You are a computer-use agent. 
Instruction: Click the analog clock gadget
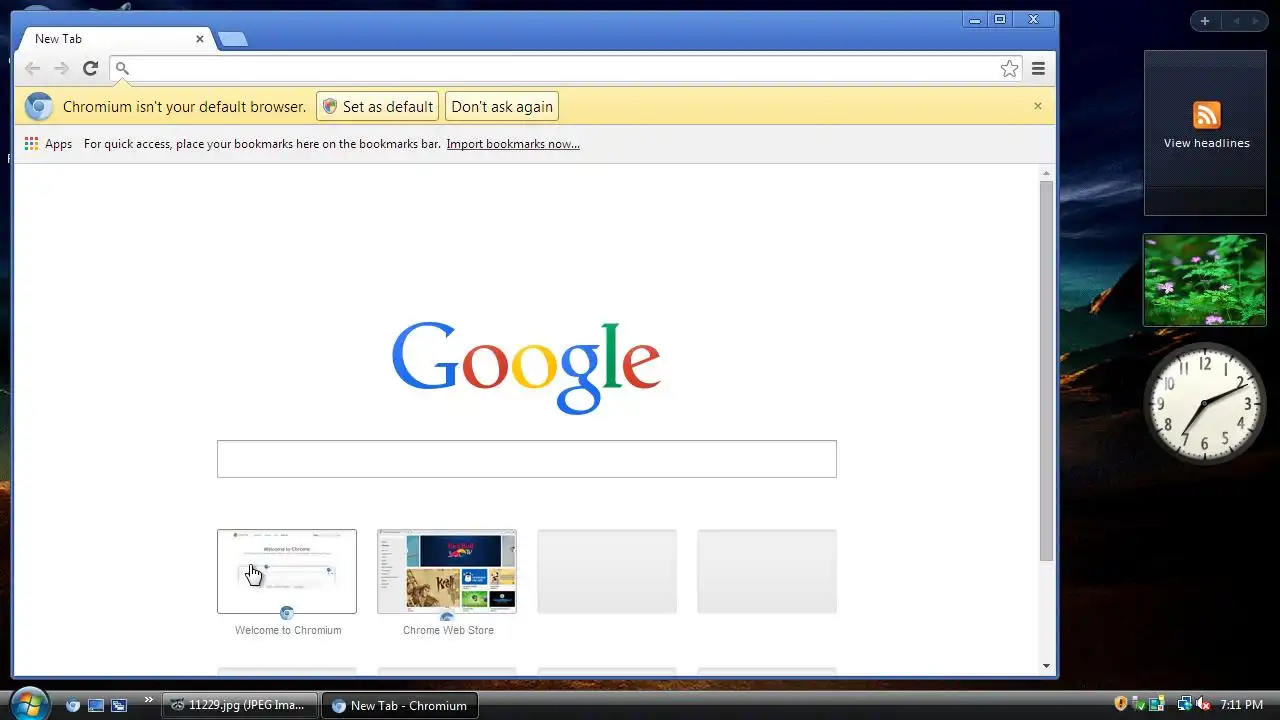coord(1205,404)
